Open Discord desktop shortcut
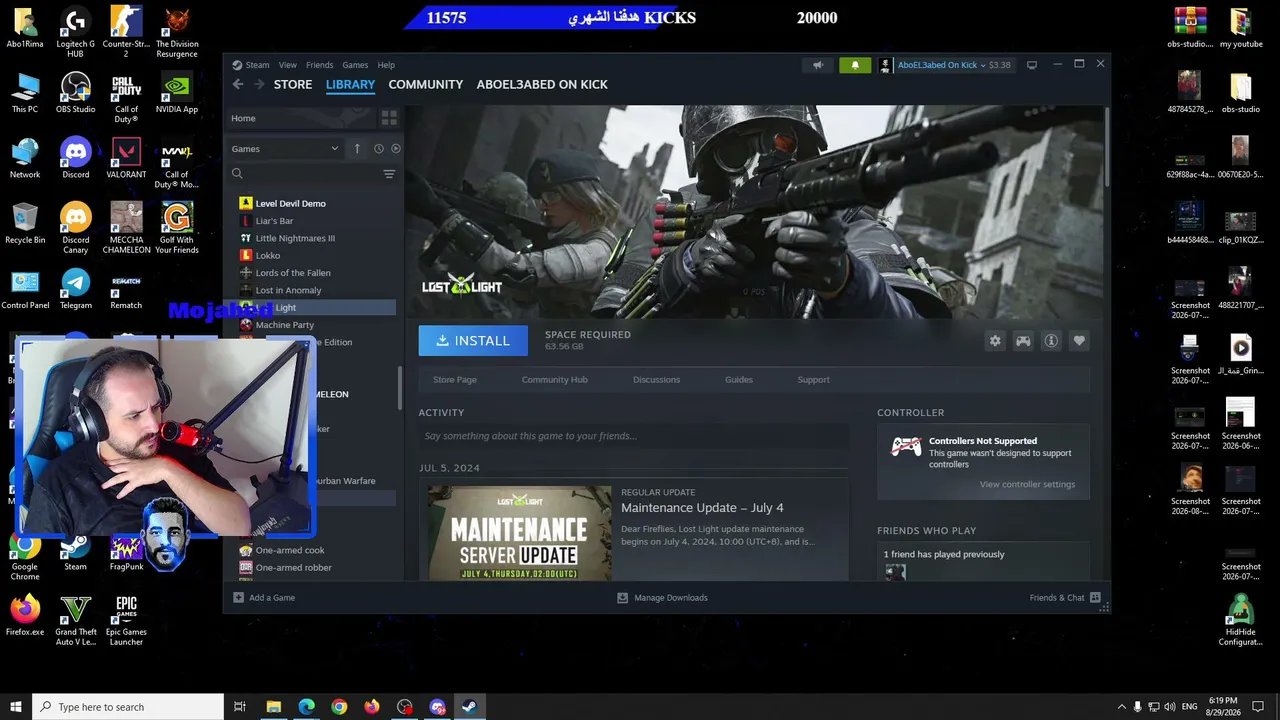Viewport: 1280px width, 720px height. (x=75, y=158)
